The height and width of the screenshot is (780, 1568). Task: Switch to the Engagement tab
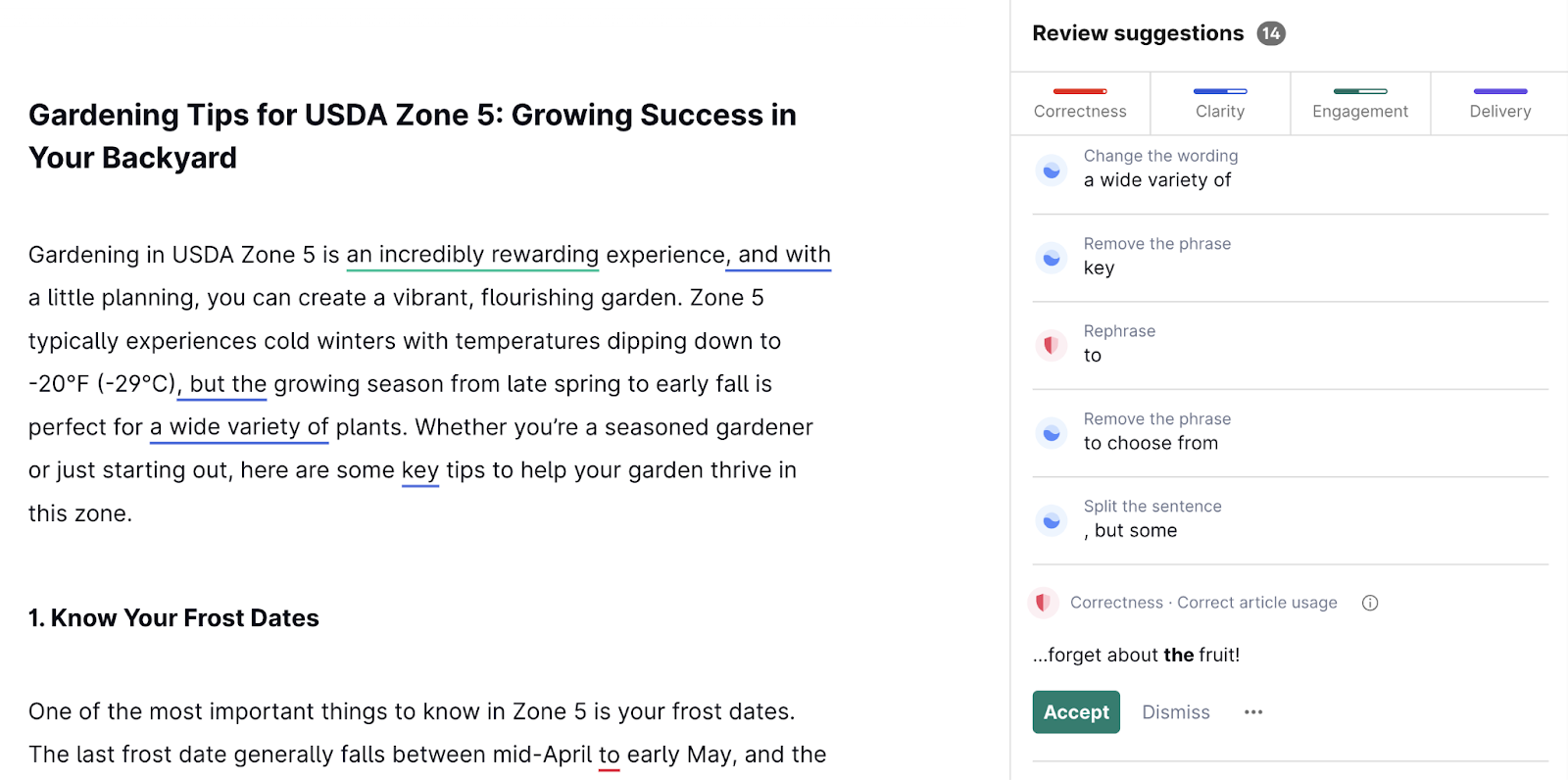tap(1359, 111)
